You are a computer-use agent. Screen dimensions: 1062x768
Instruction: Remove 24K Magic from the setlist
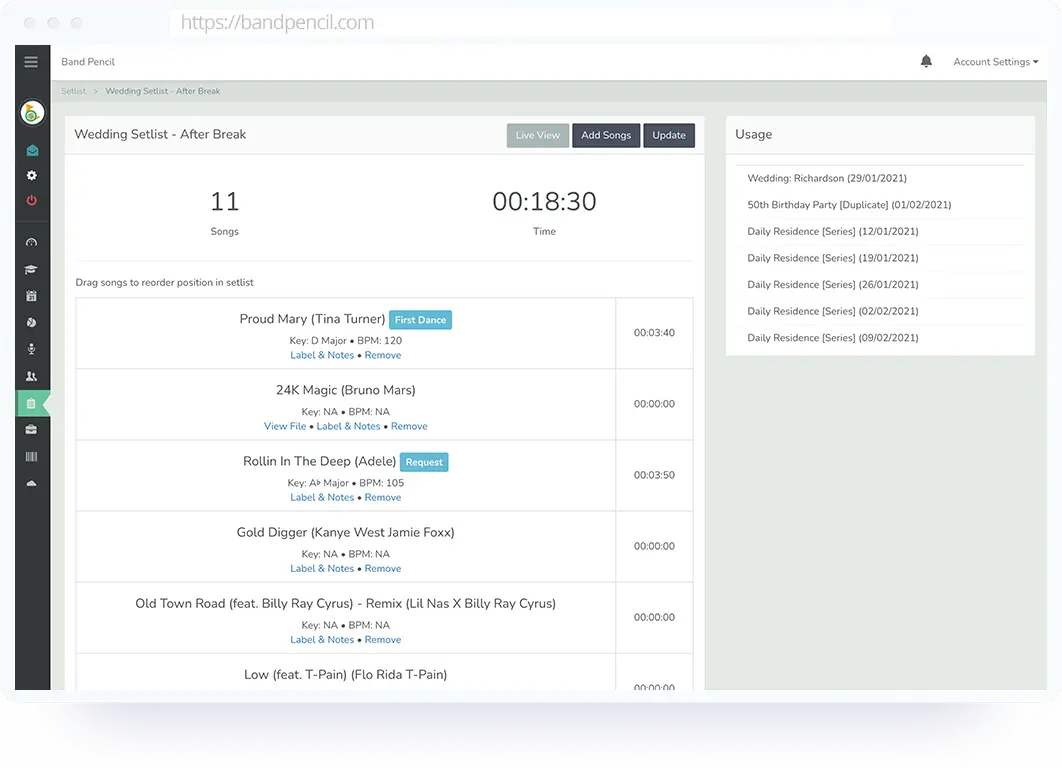(x=409, y=426)
